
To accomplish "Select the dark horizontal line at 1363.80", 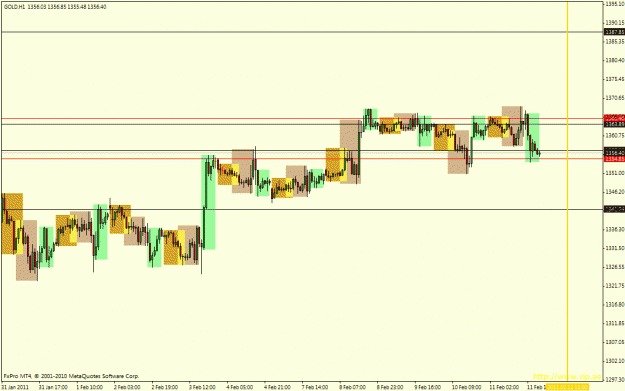I will tap(302, 124).
